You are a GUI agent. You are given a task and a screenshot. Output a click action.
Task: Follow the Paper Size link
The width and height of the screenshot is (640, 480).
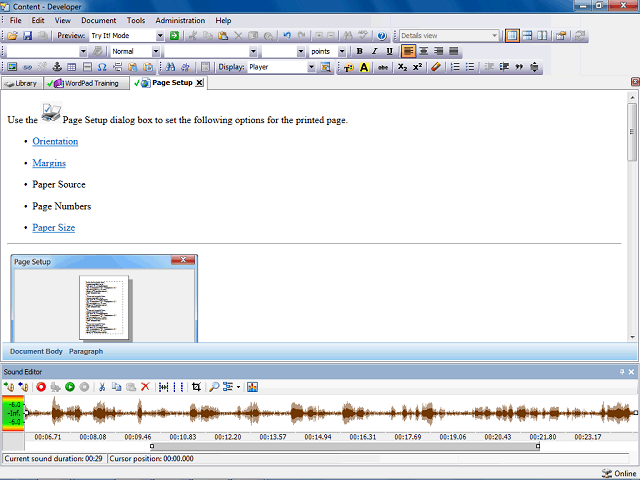(x=53, y=227)
